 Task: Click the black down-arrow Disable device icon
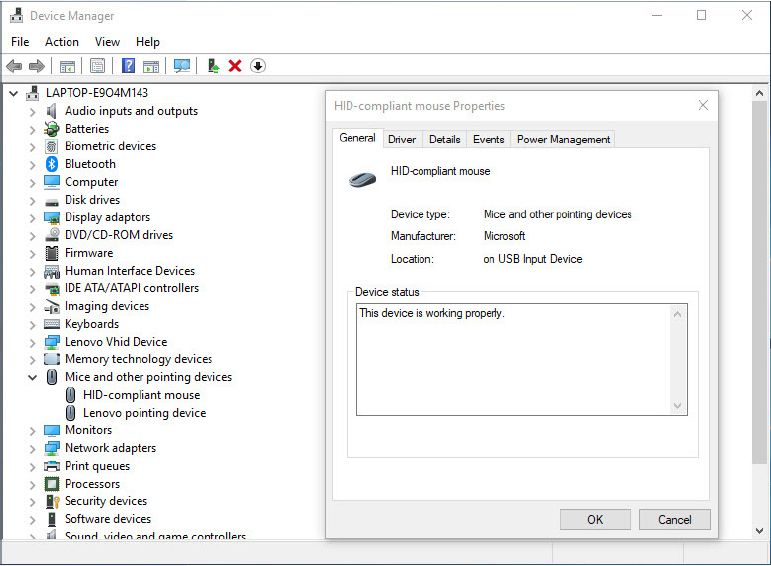(x=258, y=66)
